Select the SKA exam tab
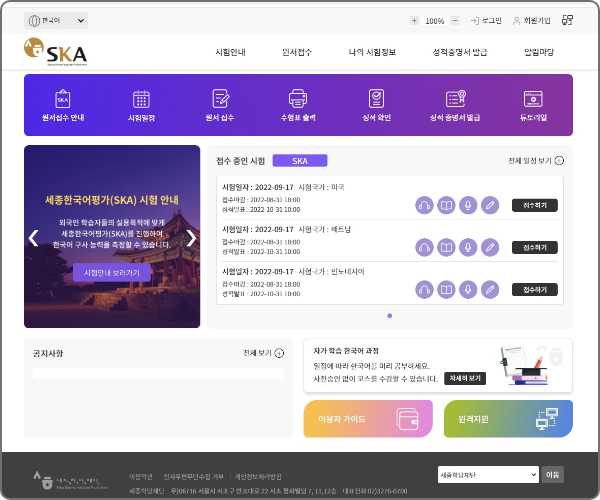The width and height of the screenshot is (600, 500). (300, 161)
